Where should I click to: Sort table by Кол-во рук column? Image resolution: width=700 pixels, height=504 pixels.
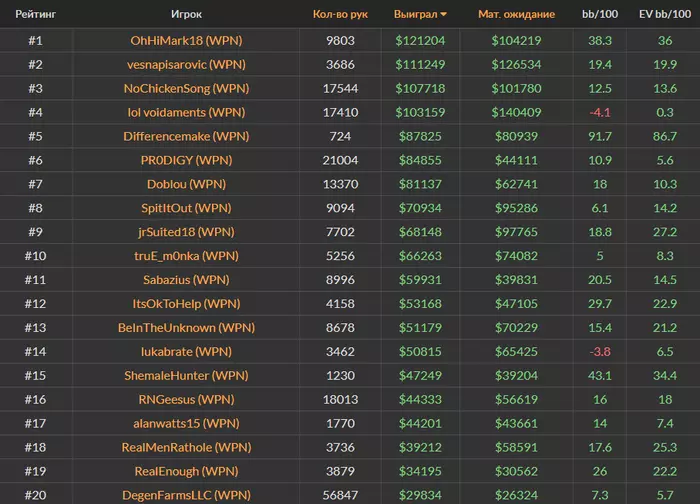[340, 14]
